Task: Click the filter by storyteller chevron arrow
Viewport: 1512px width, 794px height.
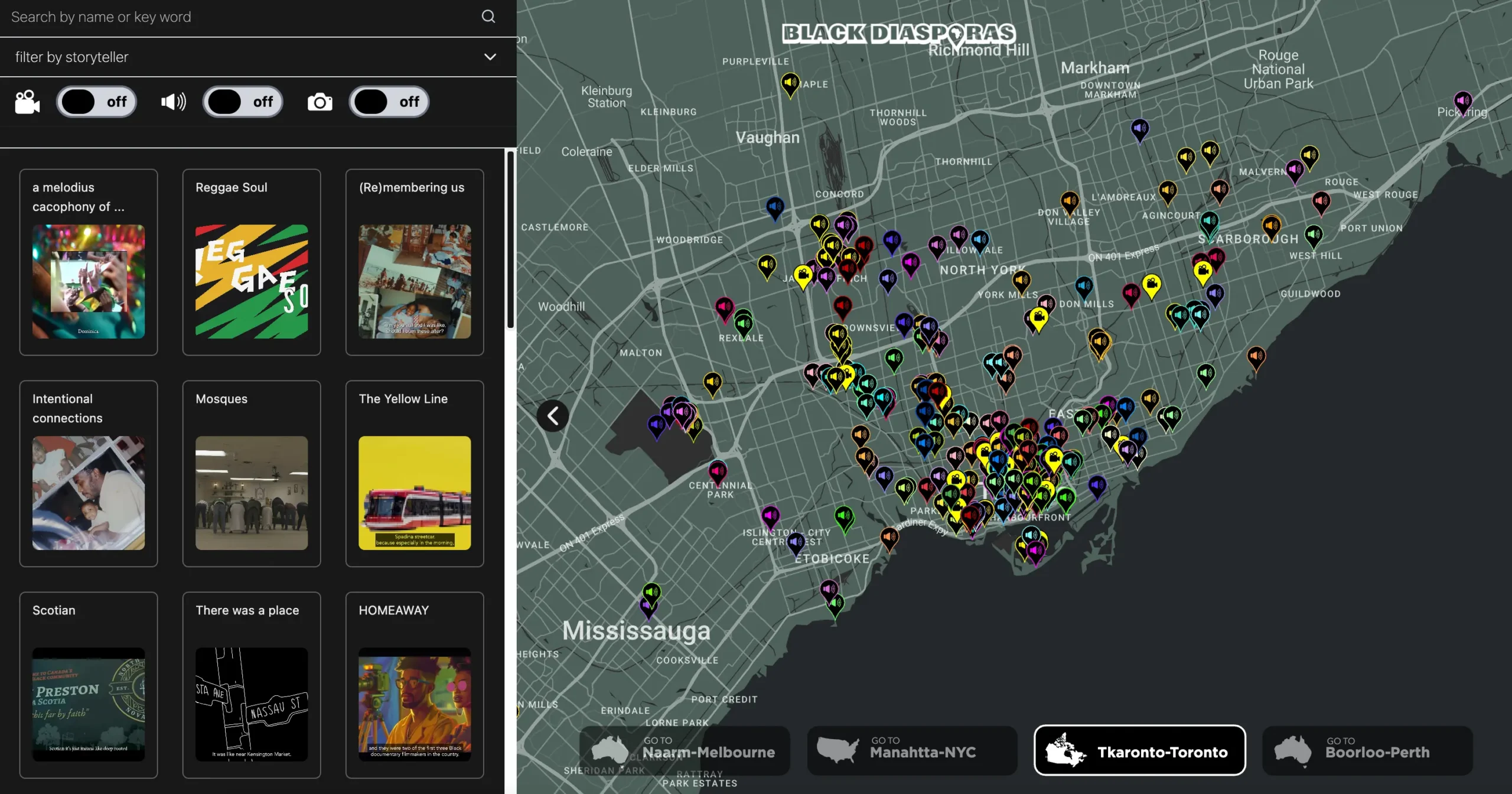Action: point(490,57)
